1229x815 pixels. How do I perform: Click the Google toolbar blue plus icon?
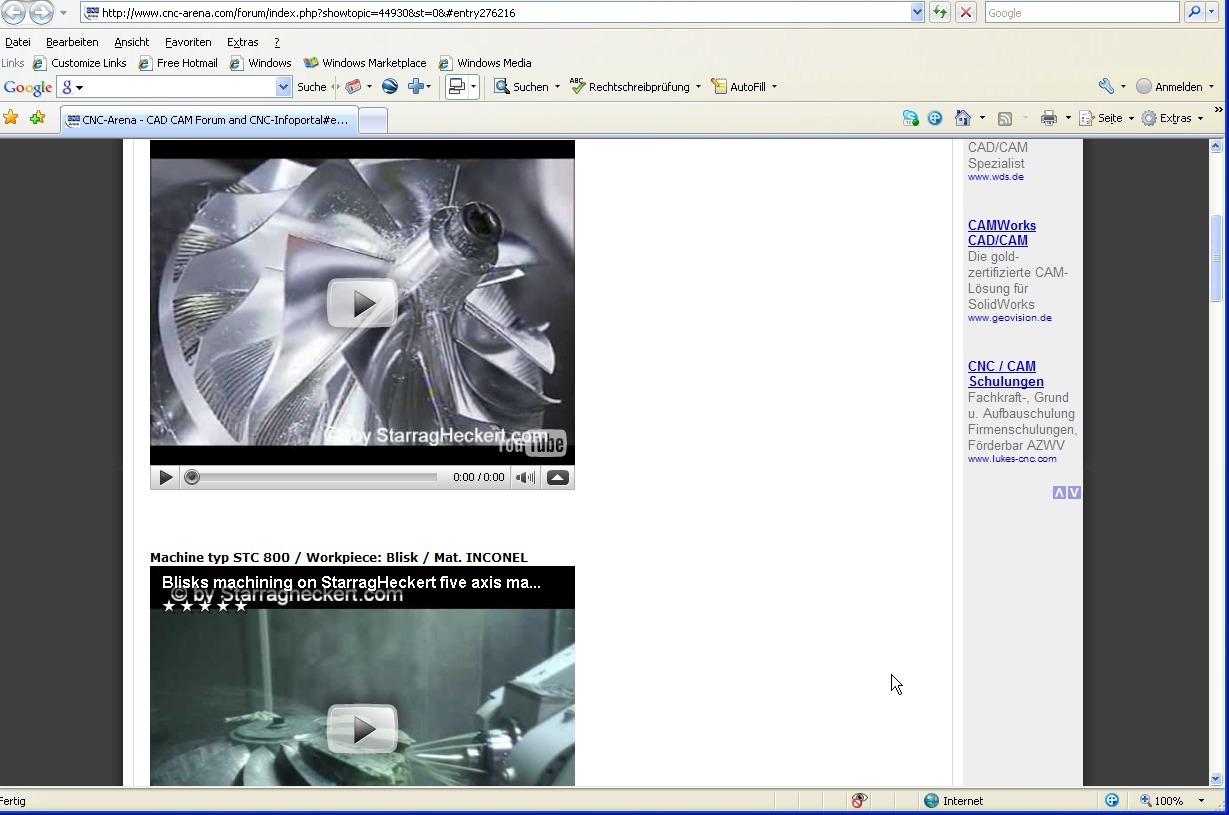click(x=416, y=87)
